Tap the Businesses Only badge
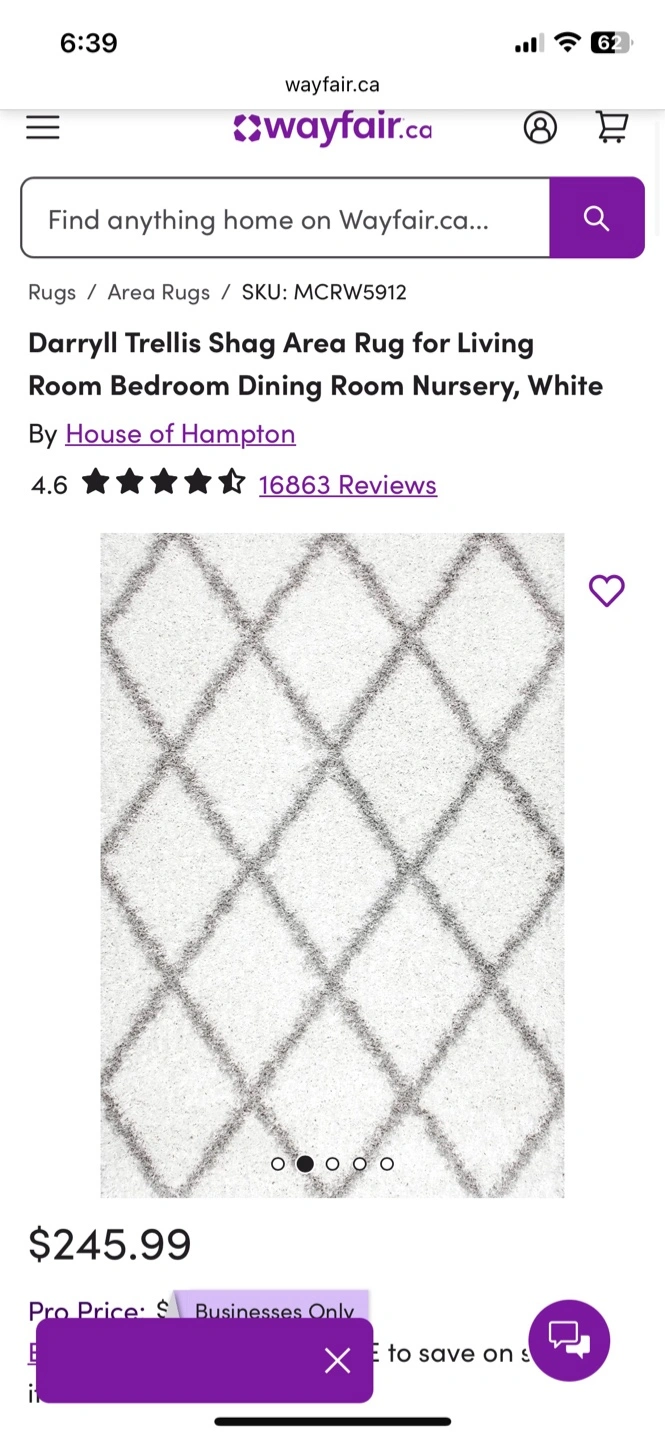 [274, 1311]
